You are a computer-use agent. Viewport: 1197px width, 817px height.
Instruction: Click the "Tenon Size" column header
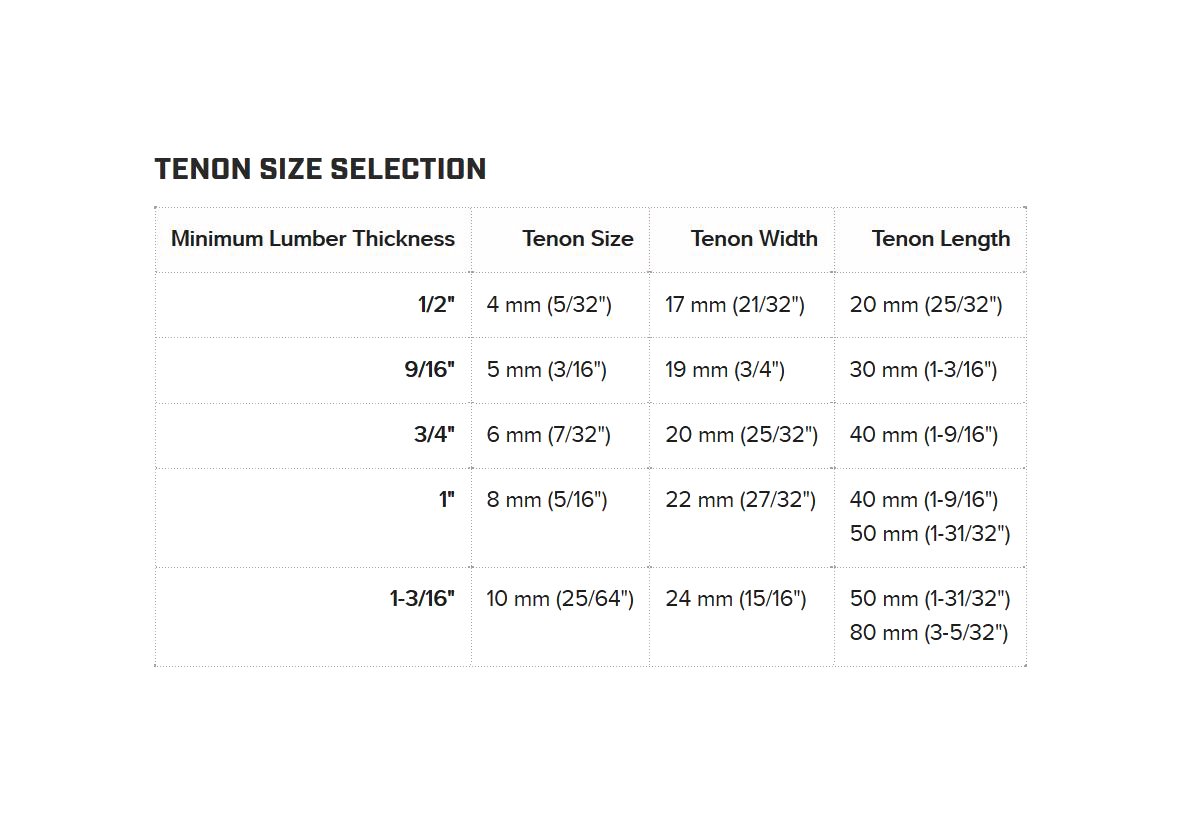tap(577, 239)
